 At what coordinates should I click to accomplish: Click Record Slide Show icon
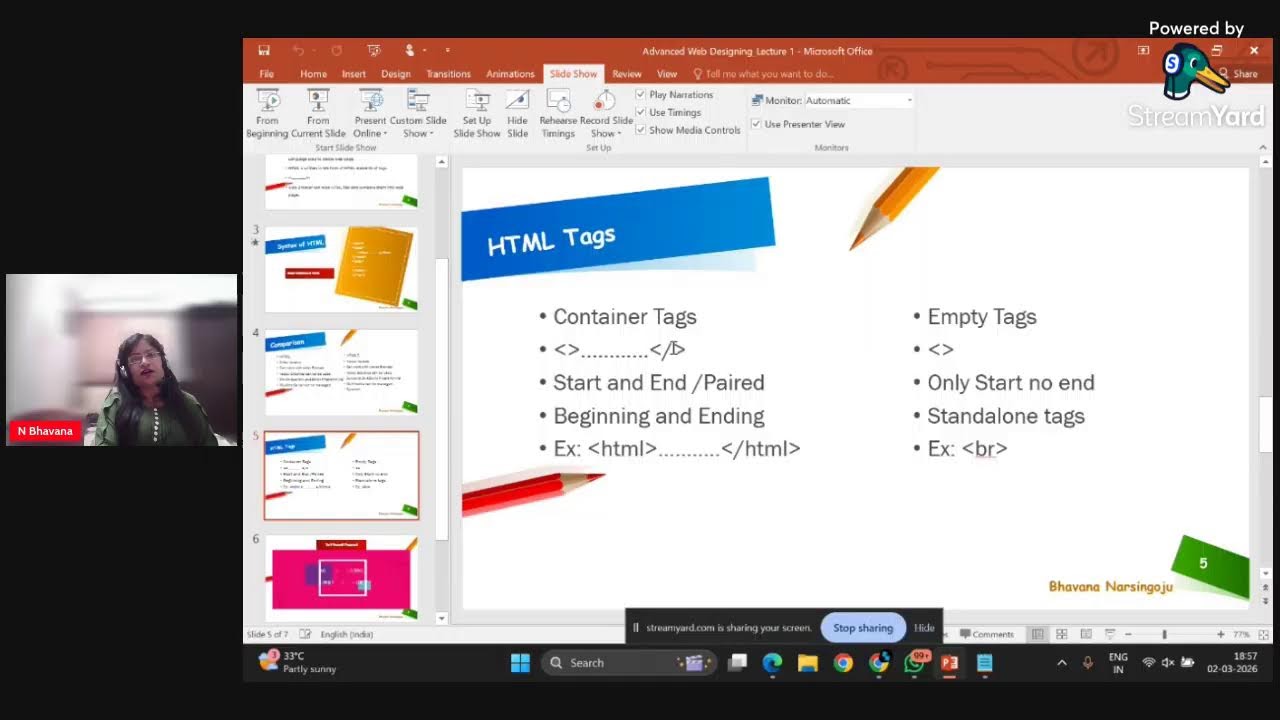tap(605, 101)
